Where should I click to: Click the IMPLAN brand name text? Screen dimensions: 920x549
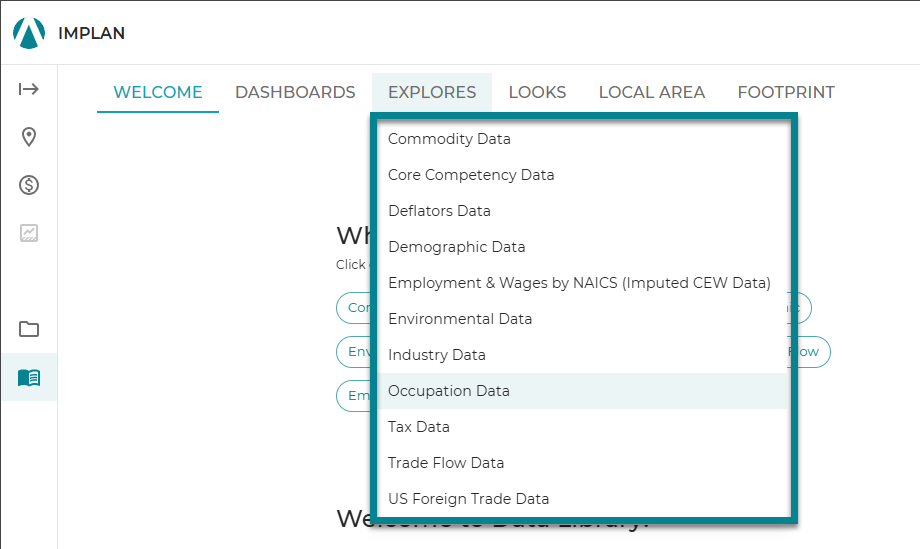(x=92, y=33)
